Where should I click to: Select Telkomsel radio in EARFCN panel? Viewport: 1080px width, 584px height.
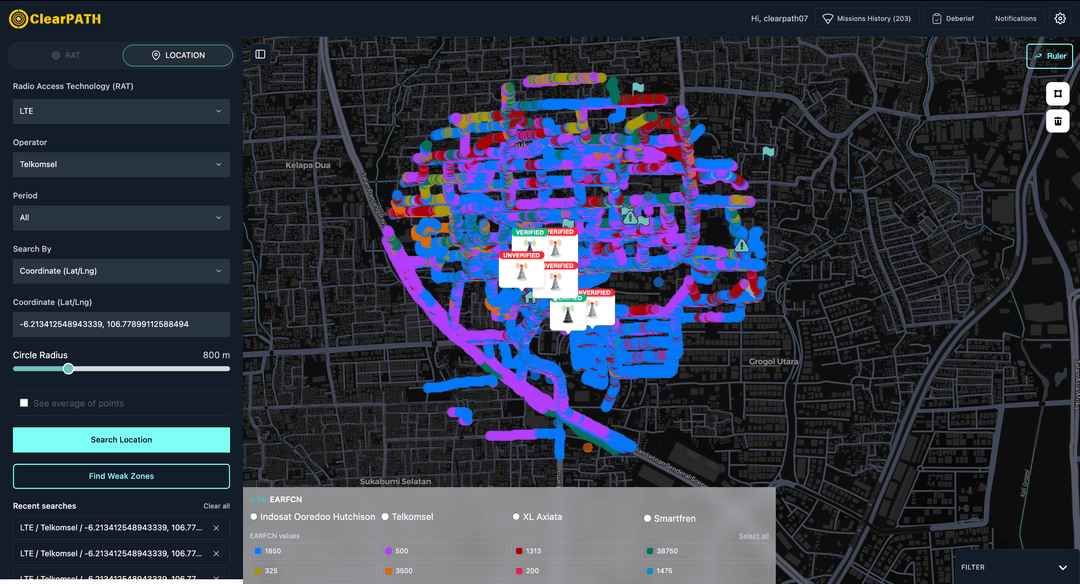pos(385,517)
